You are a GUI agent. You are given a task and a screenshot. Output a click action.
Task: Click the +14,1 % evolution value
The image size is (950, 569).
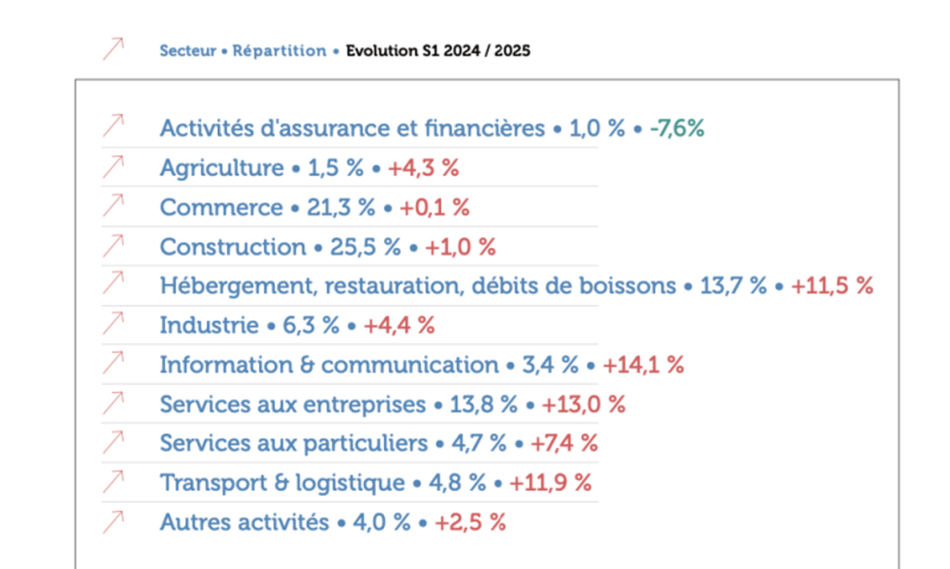643,365
